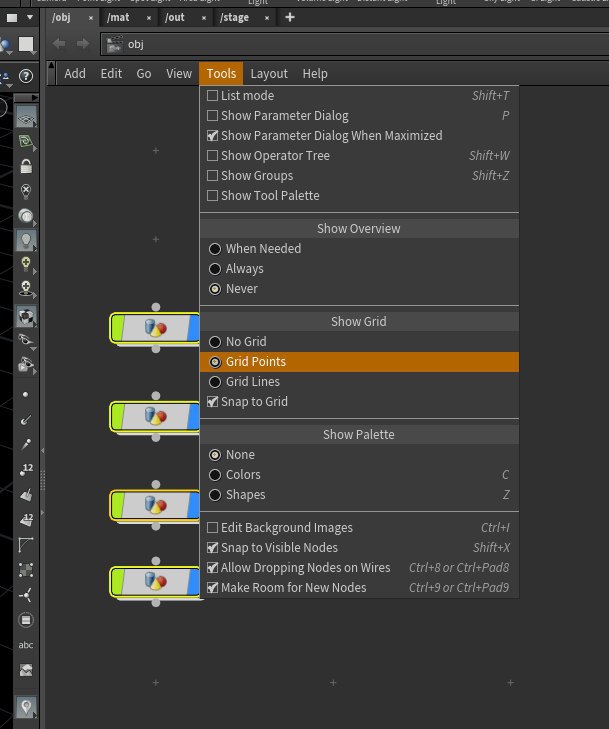This screenshot has height=729, width=609.
Task: Select None under Show Palette
Action: [215, 455]
